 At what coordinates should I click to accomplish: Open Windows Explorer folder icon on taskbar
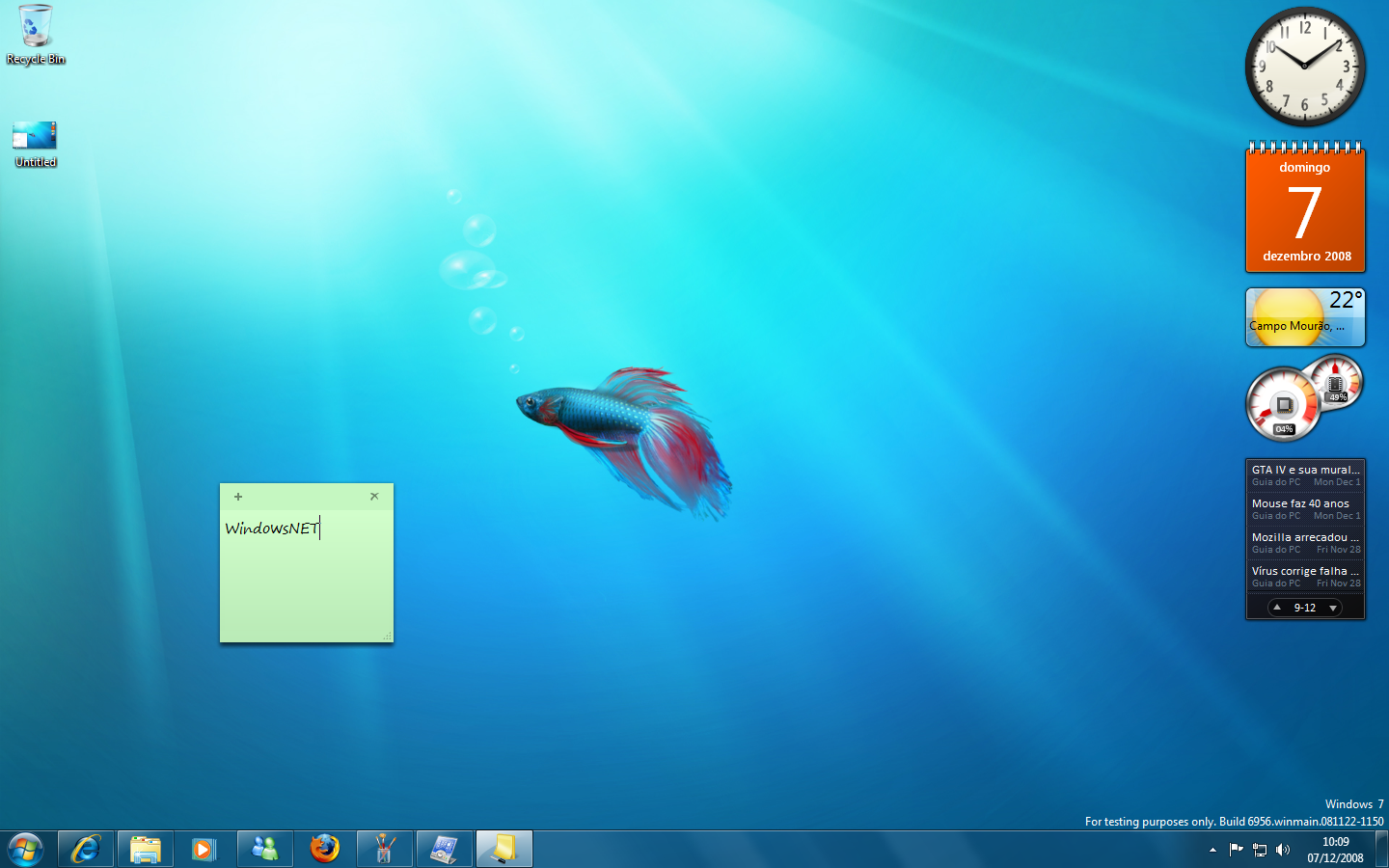pyautogui.click(x=146, y=849)
